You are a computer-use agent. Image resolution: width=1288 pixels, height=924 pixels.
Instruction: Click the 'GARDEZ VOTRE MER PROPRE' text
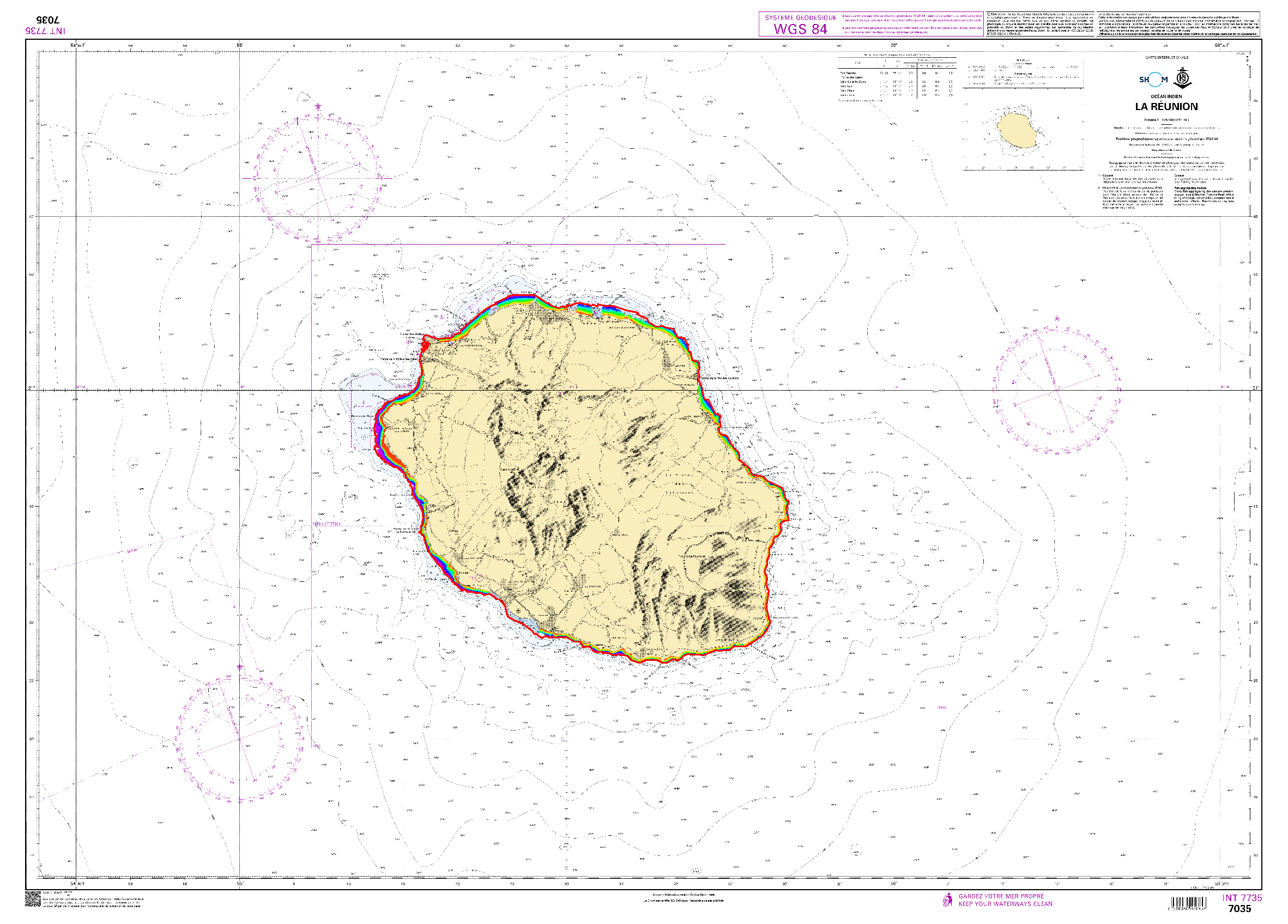point(1001,896)
